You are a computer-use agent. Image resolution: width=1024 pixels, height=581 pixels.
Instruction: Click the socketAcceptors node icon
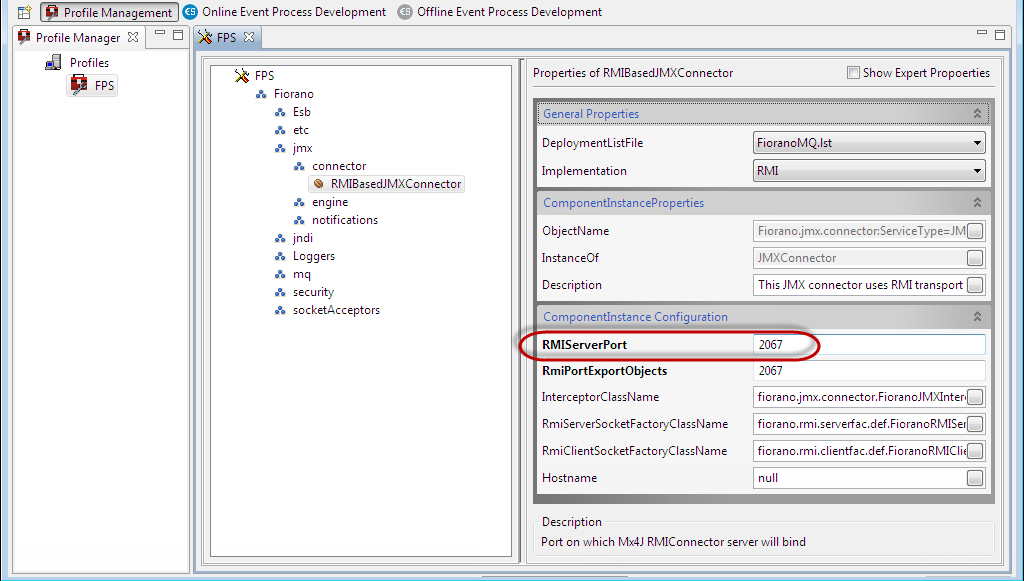tap(280, 310)
